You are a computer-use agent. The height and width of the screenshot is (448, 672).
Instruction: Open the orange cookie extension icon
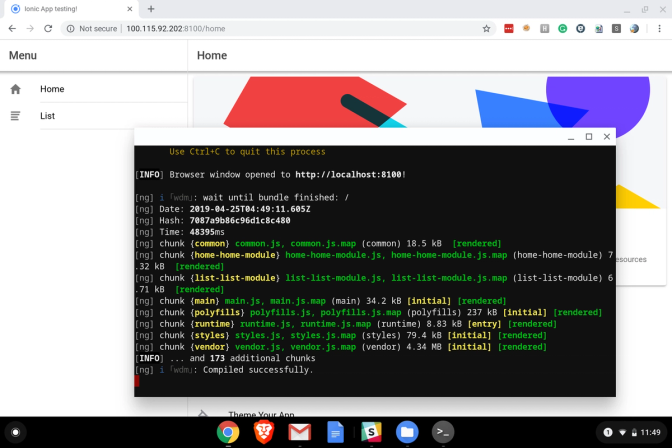[526, 28]
